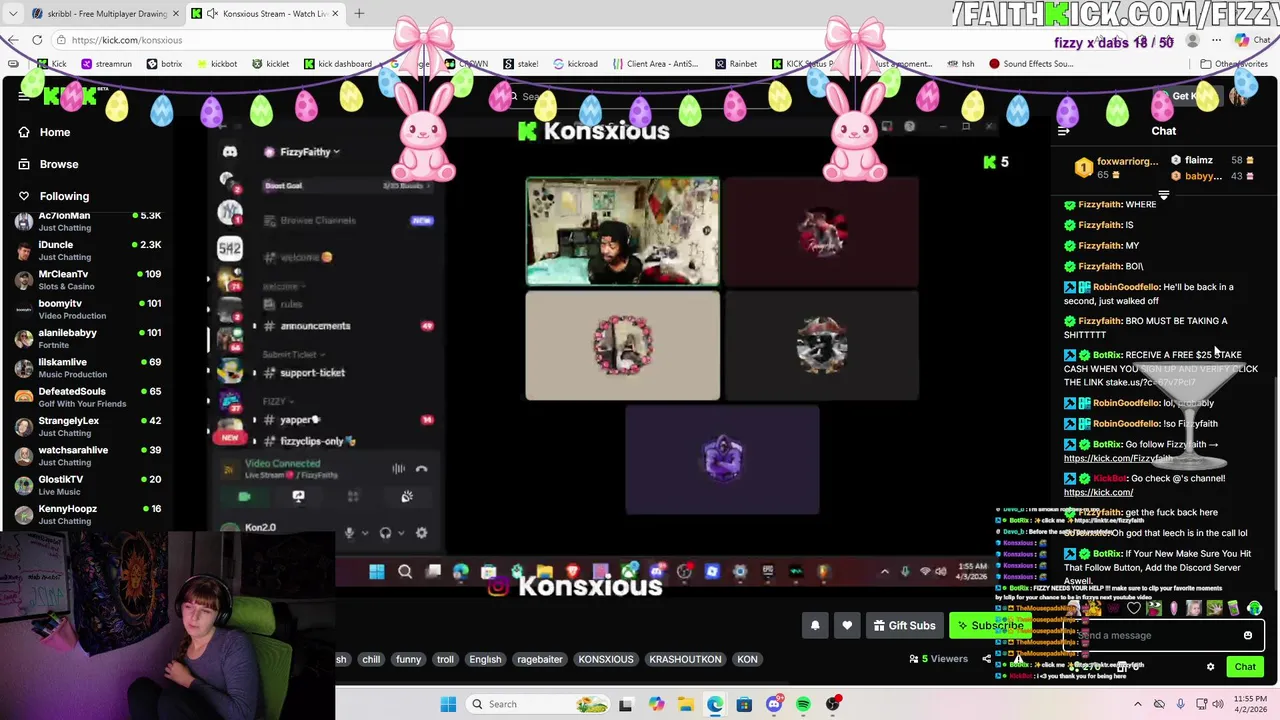This screenshot has width=1280, height=720.
Task: Select StrangelyLex in following list
Action: click(88, 426)
